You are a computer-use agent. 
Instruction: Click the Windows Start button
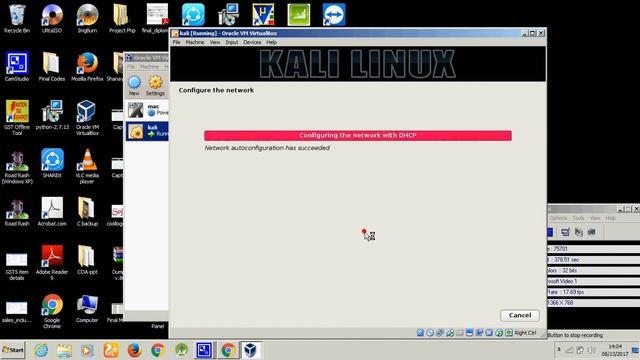click(13, 350)
